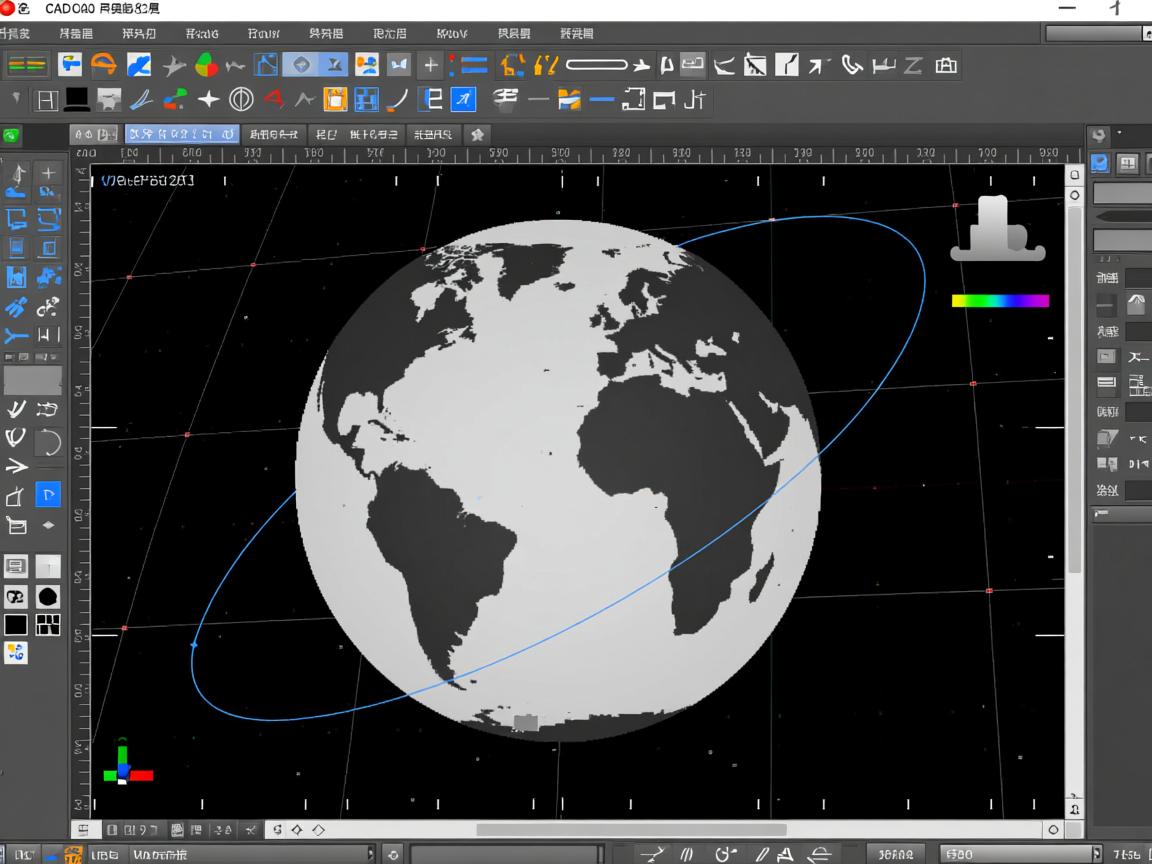This screenshot has width=1152, height=864.
Task: Toggle the green indicator button below the toolbars
Action: (x=11, y=135)
